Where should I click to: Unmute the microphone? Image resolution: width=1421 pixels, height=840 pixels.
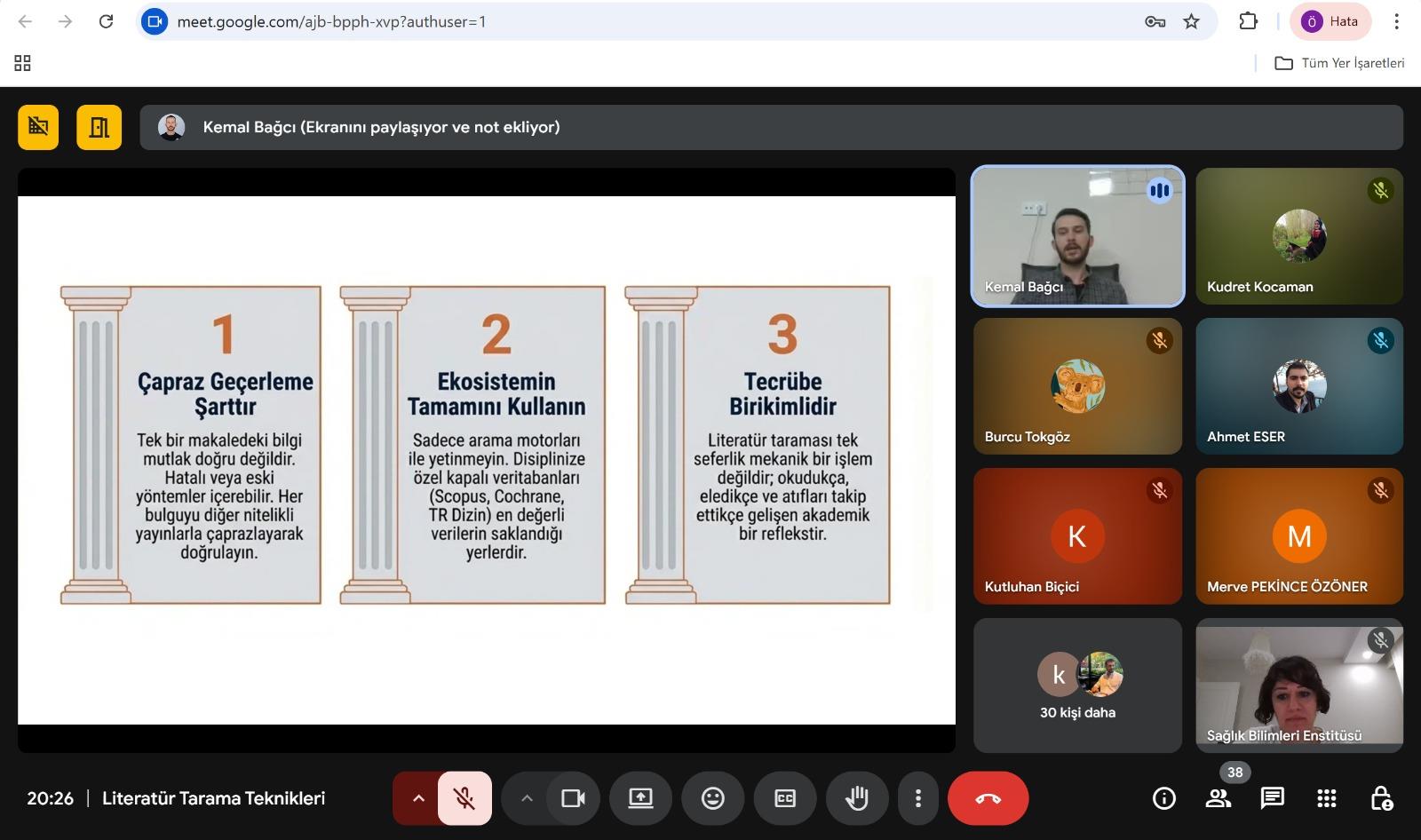(464, 798)
